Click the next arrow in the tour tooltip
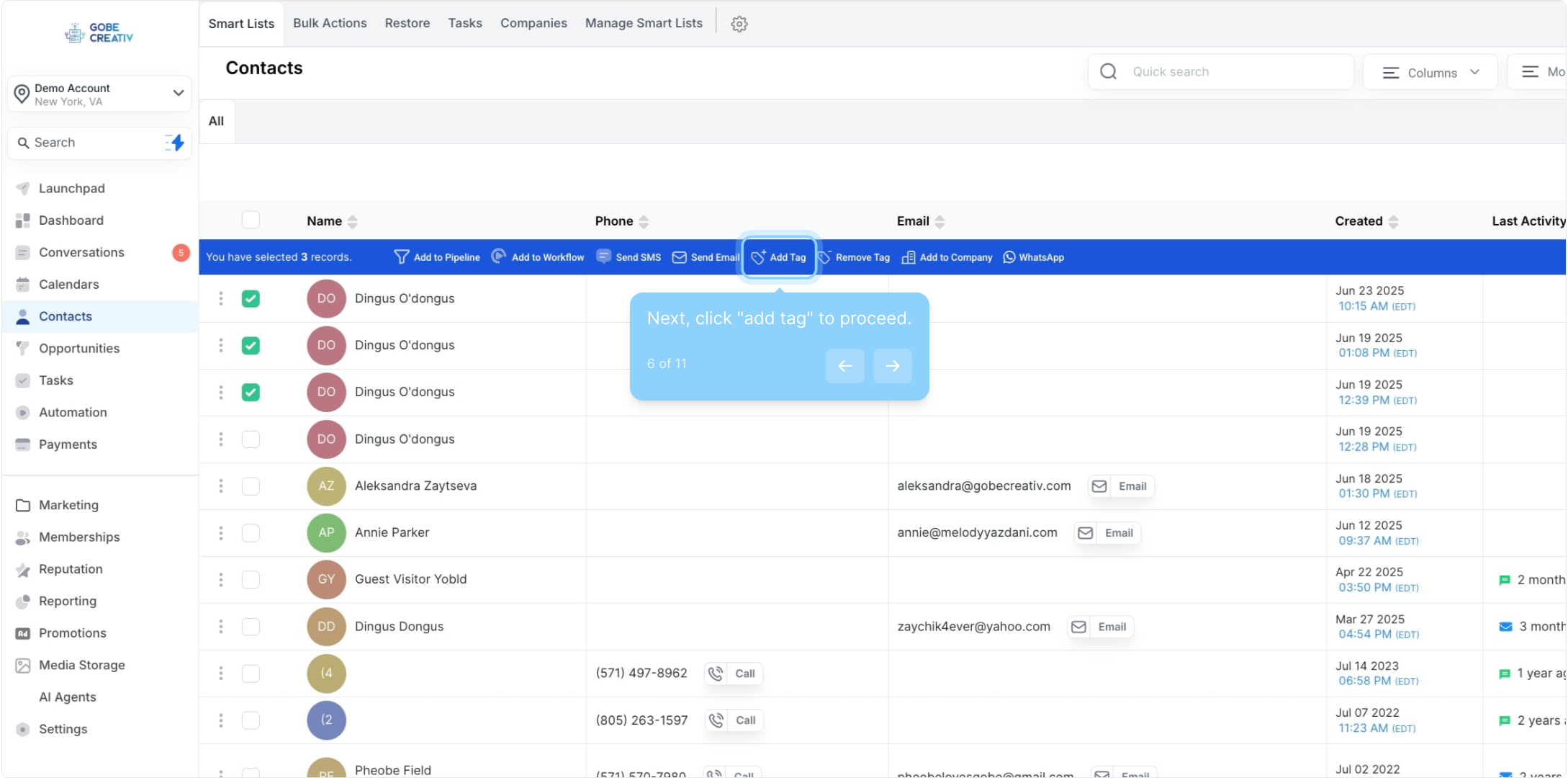 click(892, 366)
